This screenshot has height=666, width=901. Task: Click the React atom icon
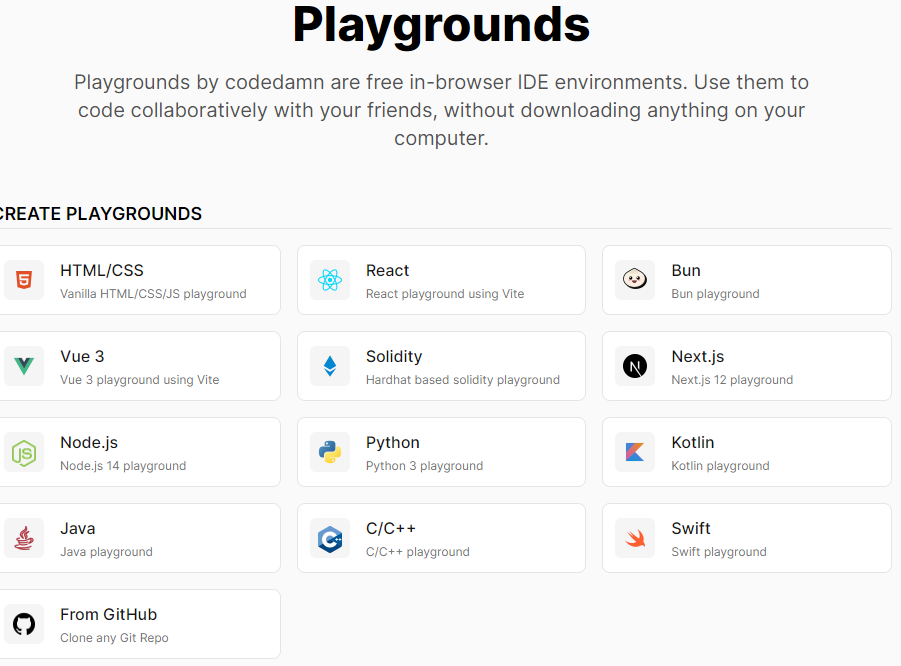pos(330,280)
